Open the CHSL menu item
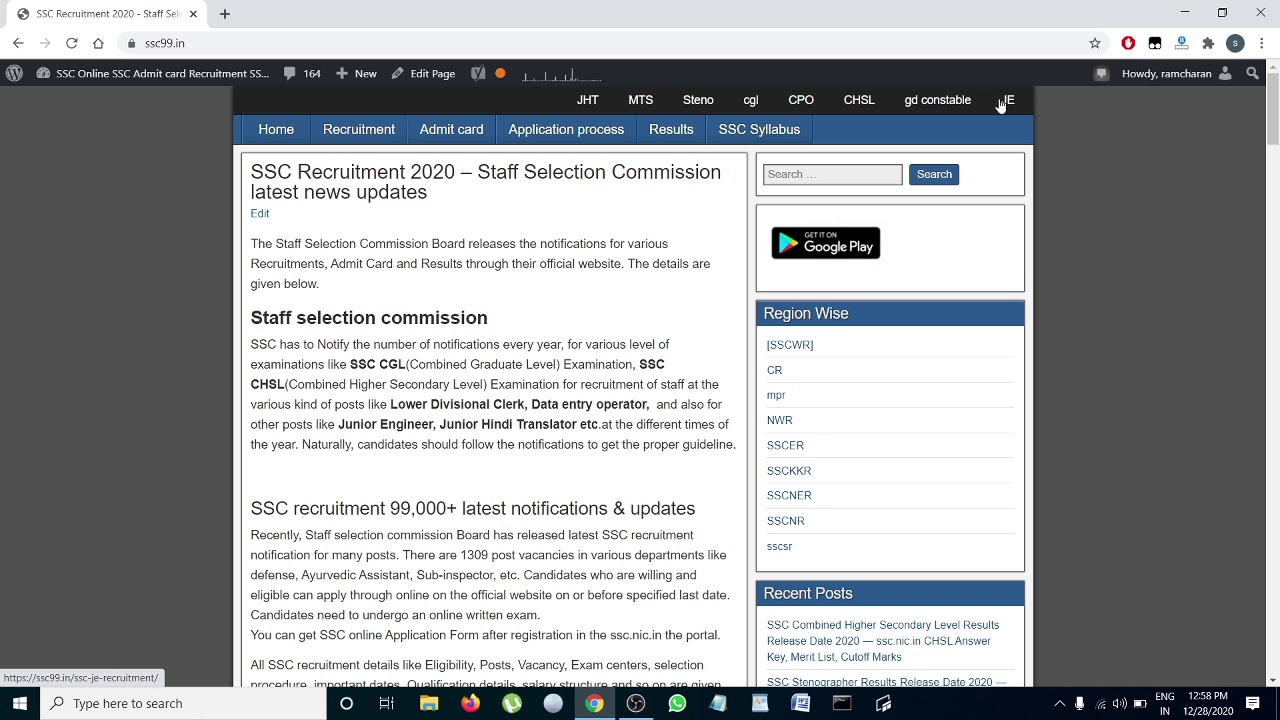 click(859, 100)
